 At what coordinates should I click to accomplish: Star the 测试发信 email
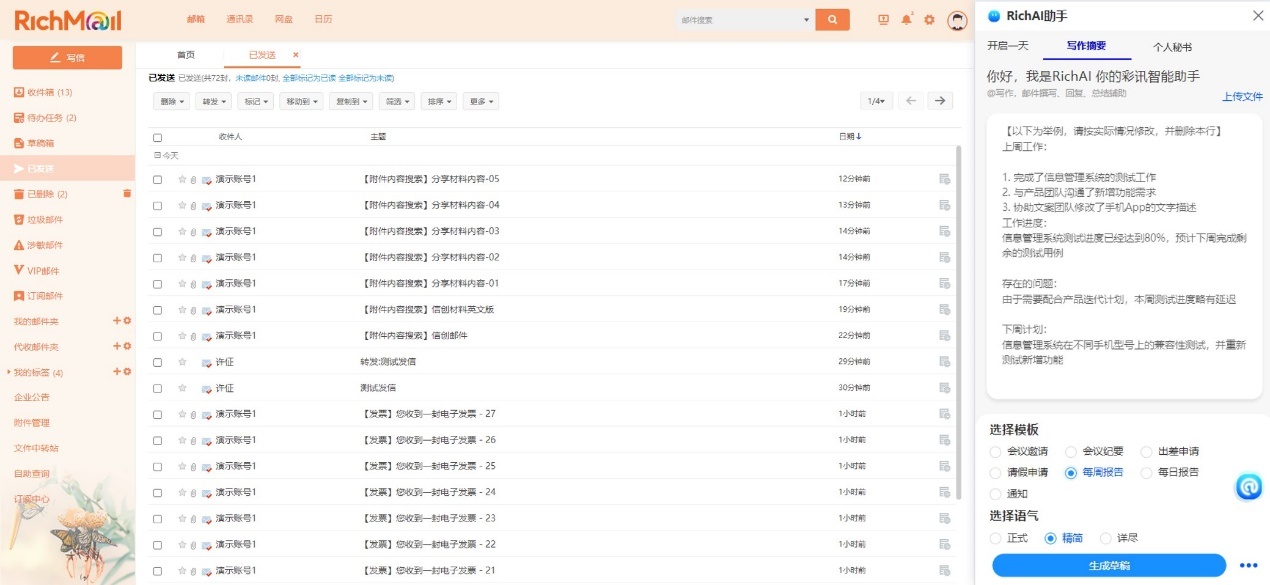[182, 388]
